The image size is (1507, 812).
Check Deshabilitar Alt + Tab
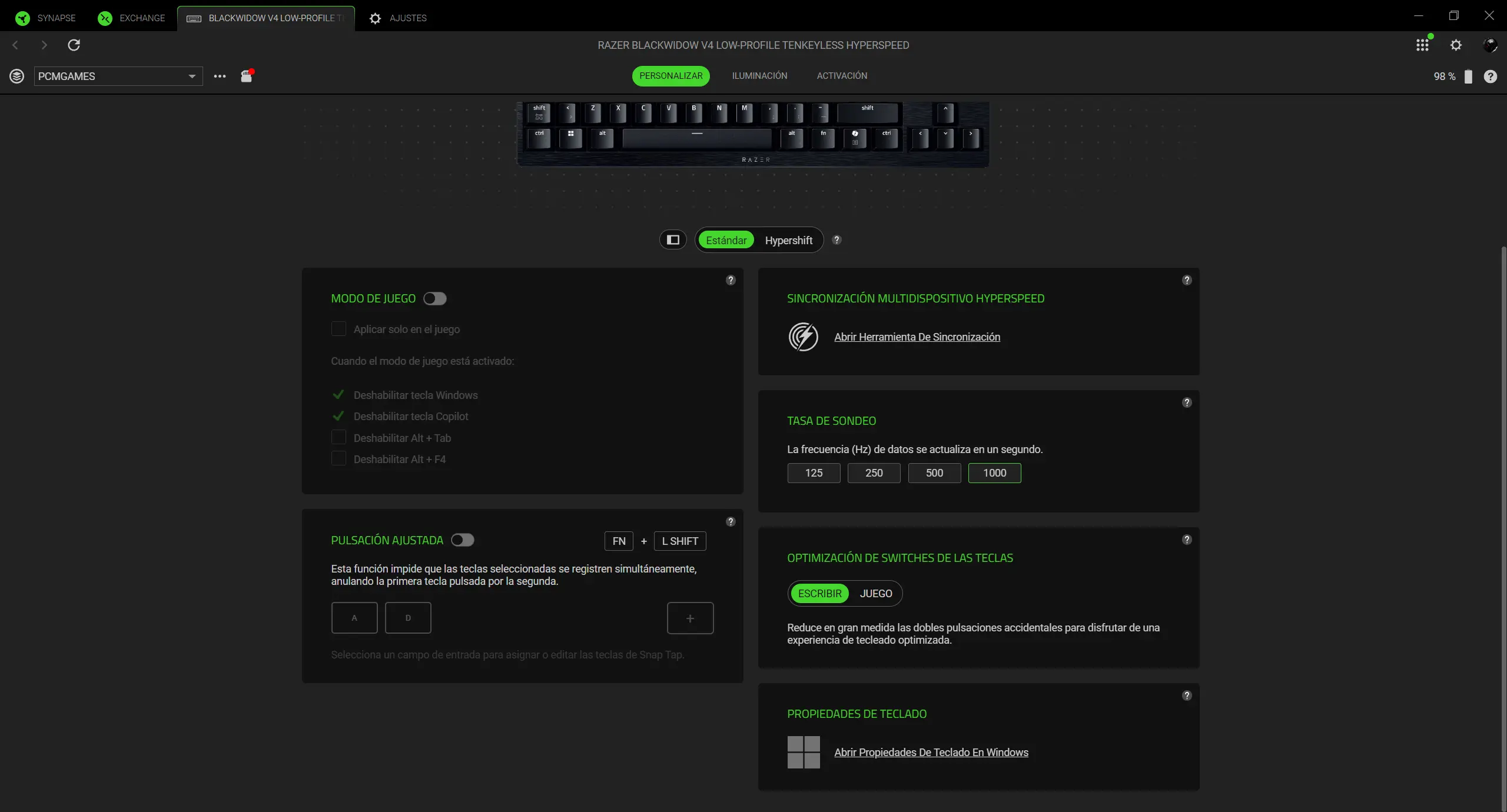(338, 437)
